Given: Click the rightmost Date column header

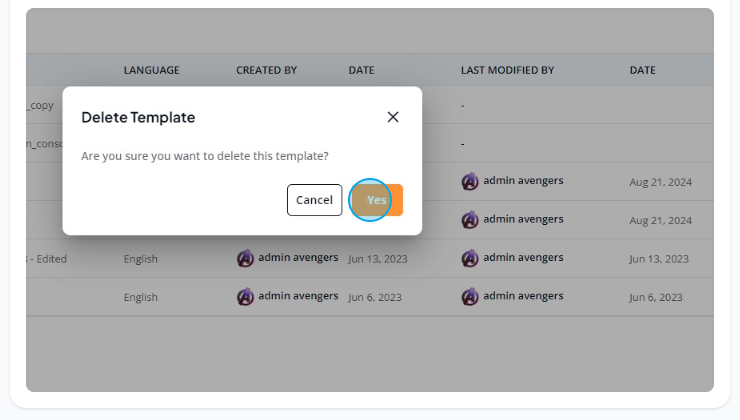Looking at the screenshot, I should [642, 70].
